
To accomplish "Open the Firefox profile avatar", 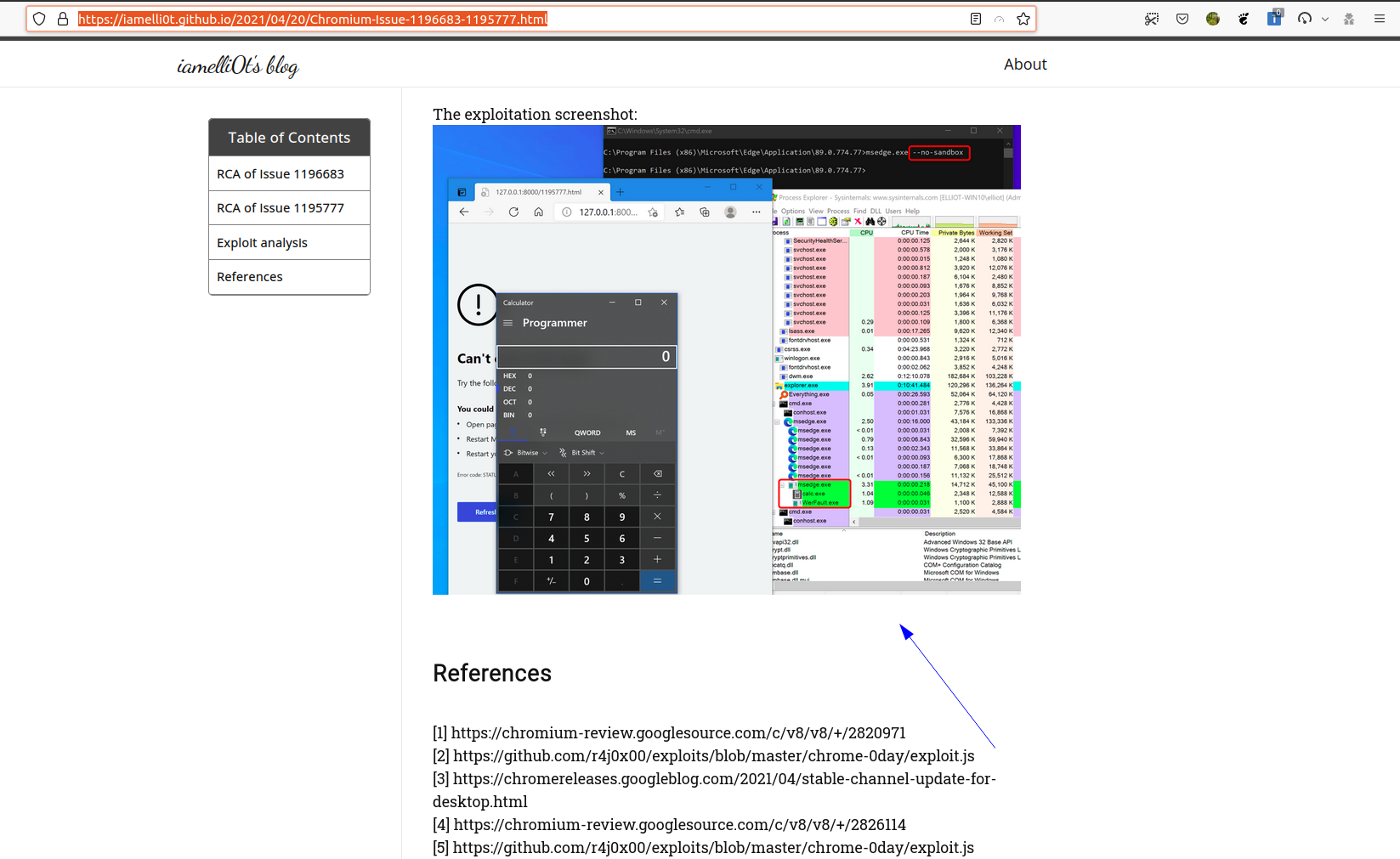I will pyautogui.click(x=1213, y=18).
